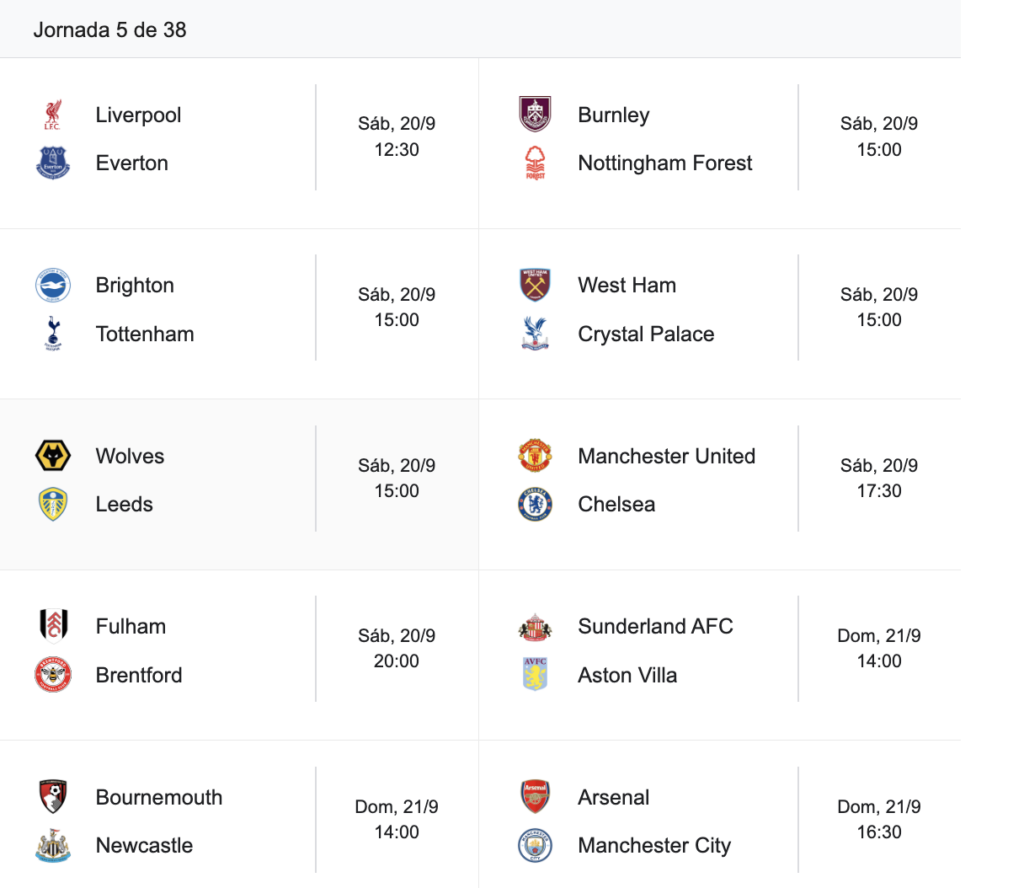Click the Tottenham club crest
Viewport: 1024px width, 888px height.
(53, 334)
